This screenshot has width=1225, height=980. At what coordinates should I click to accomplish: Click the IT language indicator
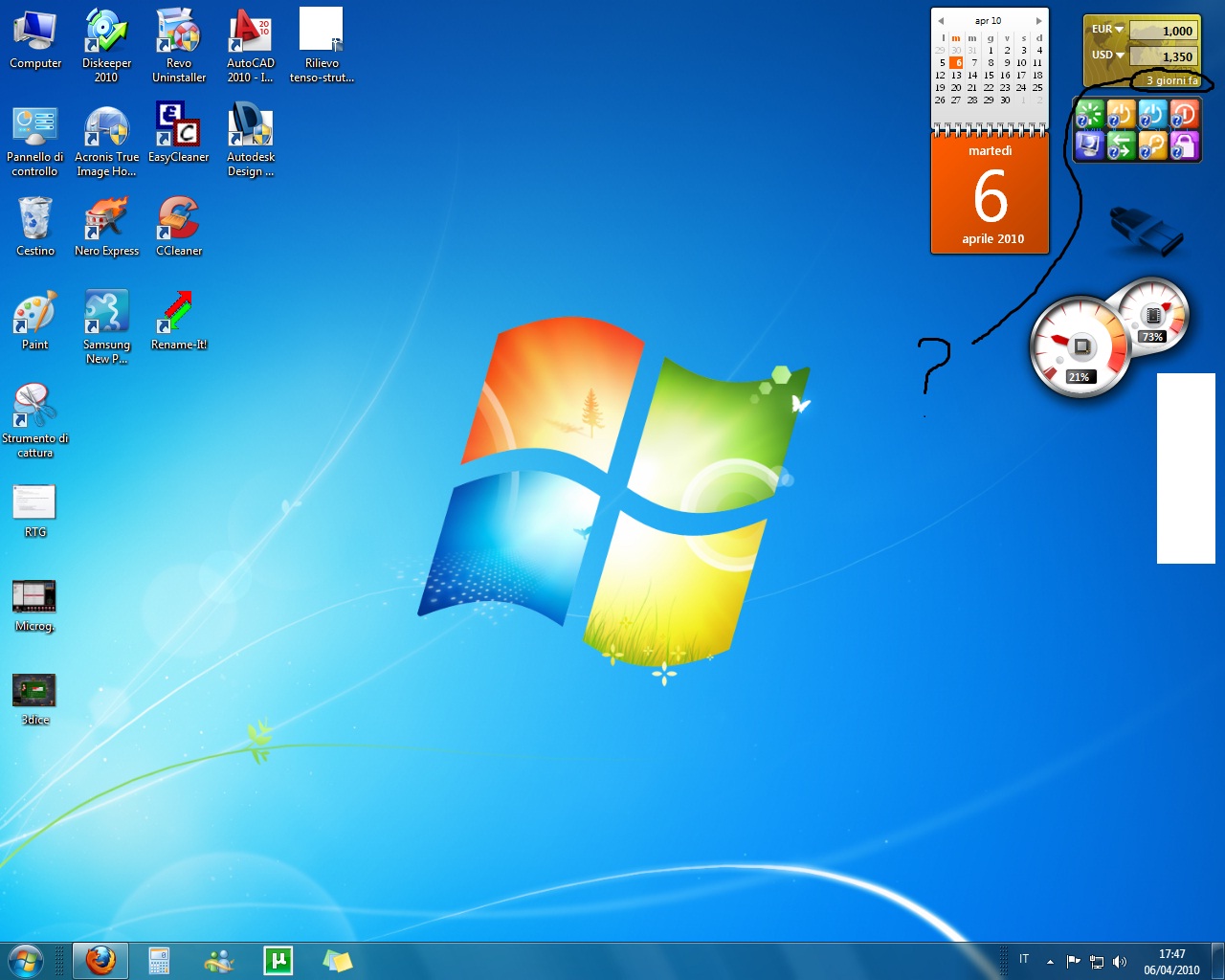[x=1024, y=960]
